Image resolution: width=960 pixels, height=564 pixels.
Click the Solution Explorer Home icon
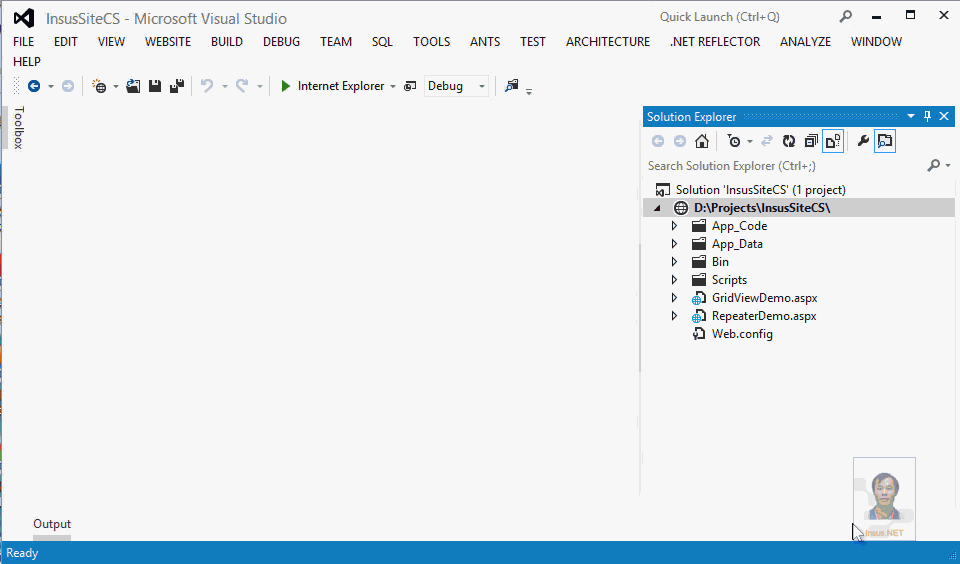702,141
